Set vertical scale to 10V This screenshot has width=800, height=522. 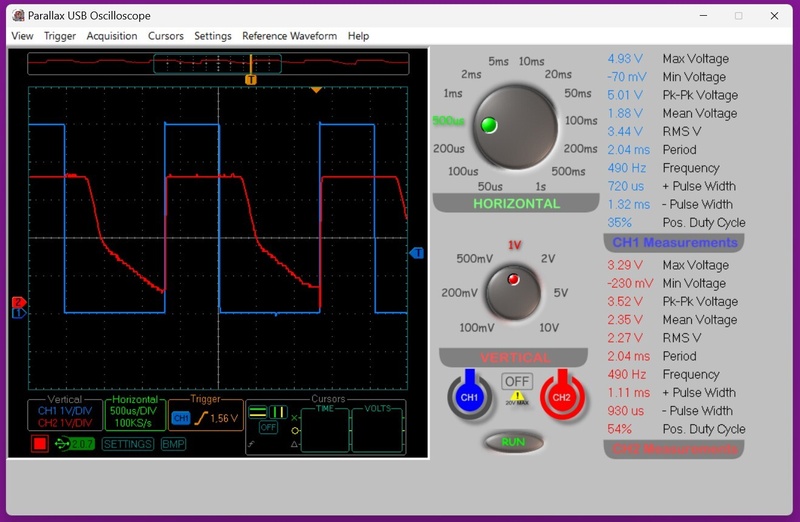point(549,328)
